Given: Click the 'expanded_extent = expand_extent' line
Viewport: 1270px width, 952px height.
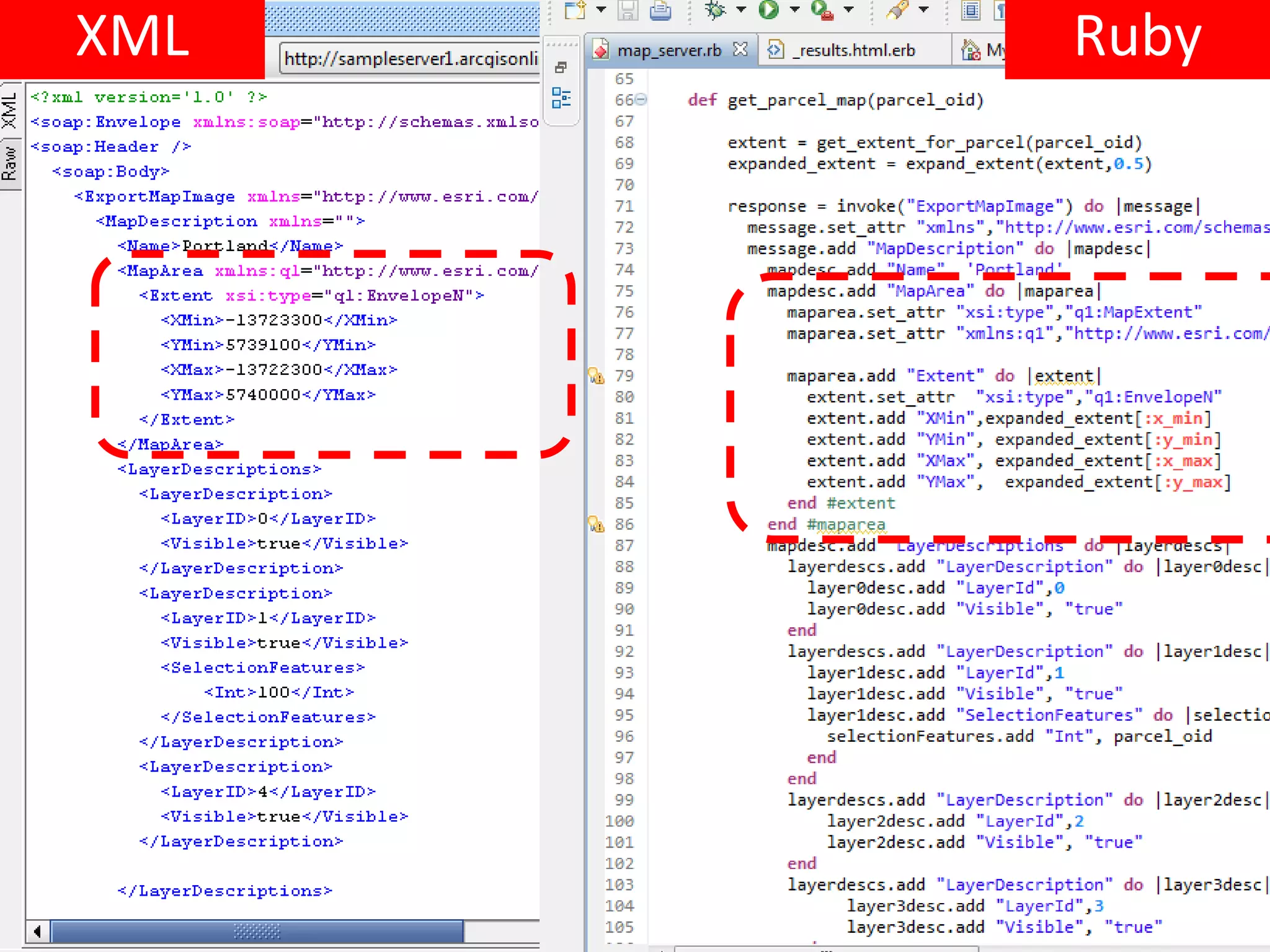Looking at the screenshot, I should (939, 164).
